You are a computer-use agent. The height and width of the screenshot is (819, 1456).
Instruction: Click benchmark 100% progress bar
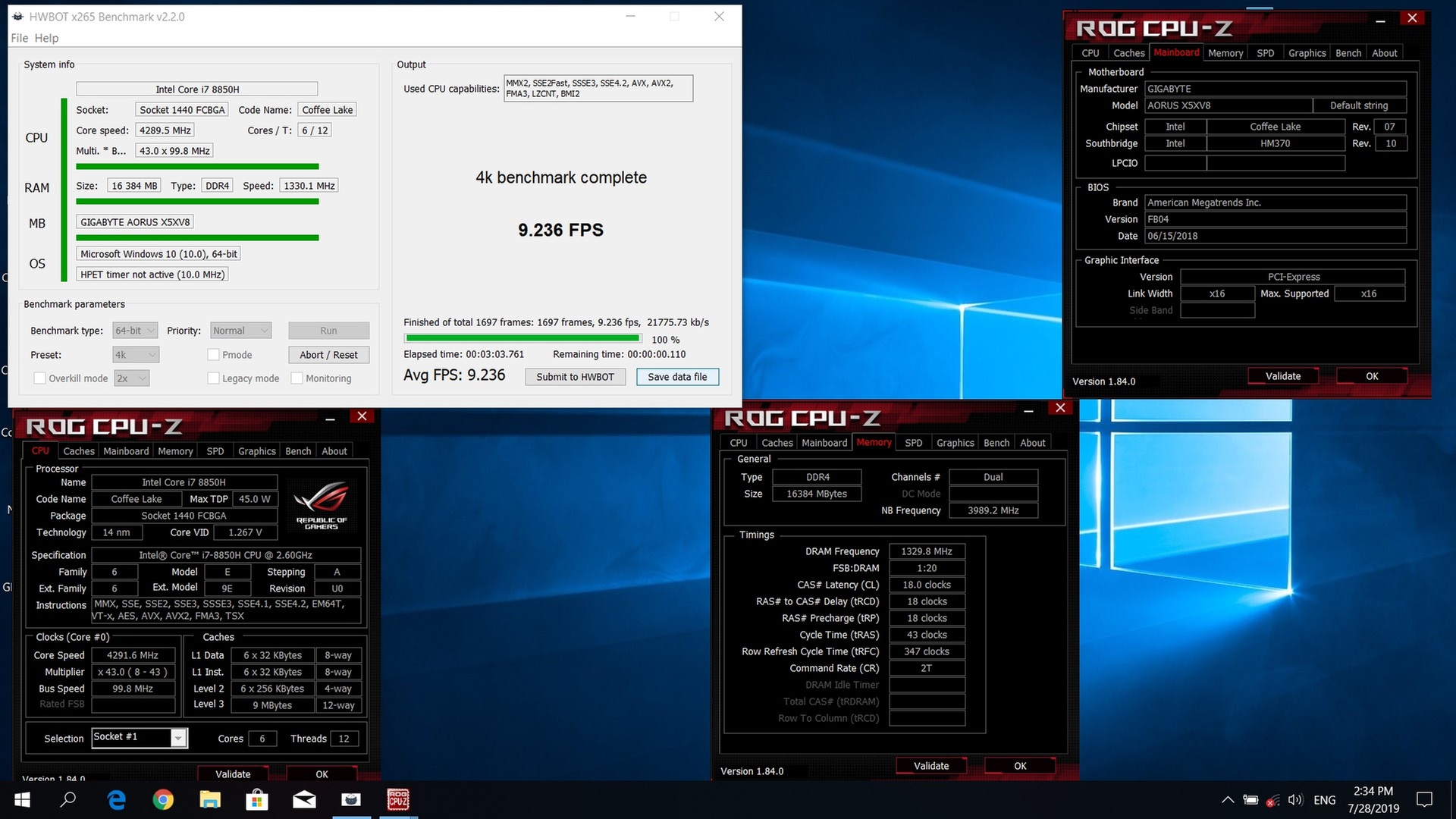coord(523,339)
